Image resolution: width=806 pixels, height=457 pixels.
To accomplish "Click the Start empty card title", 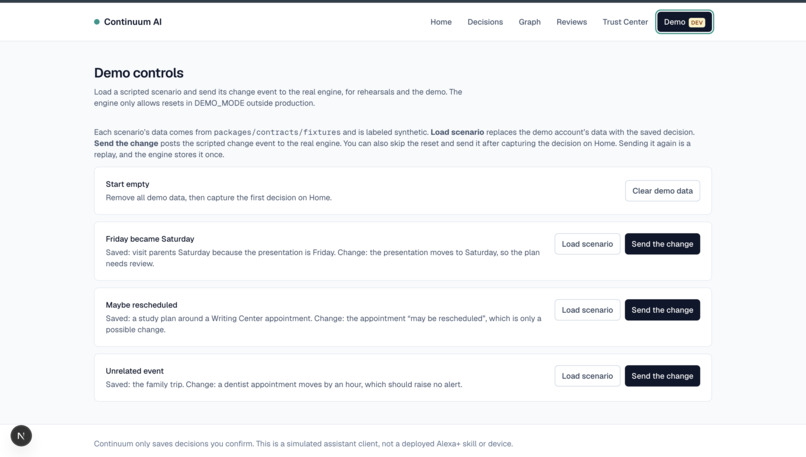I will 127,184.
